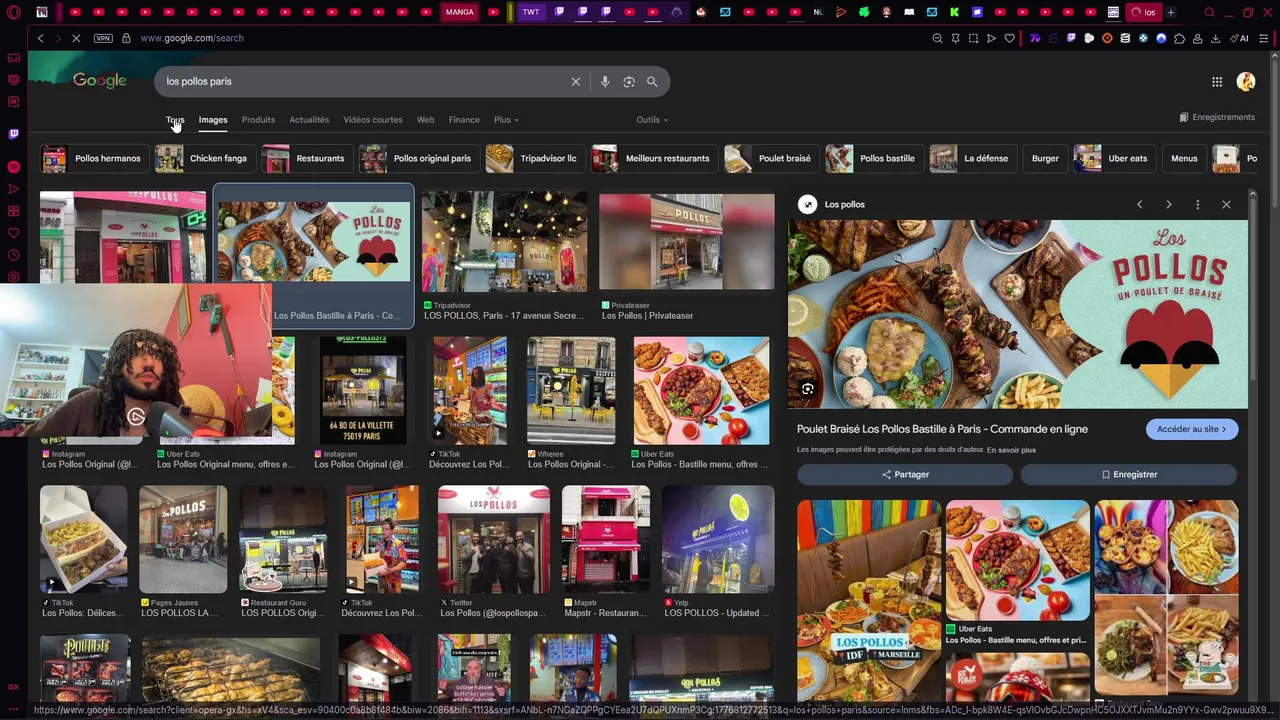
Task: Clear the search box with X icon
Action: (x=575, y=82)
